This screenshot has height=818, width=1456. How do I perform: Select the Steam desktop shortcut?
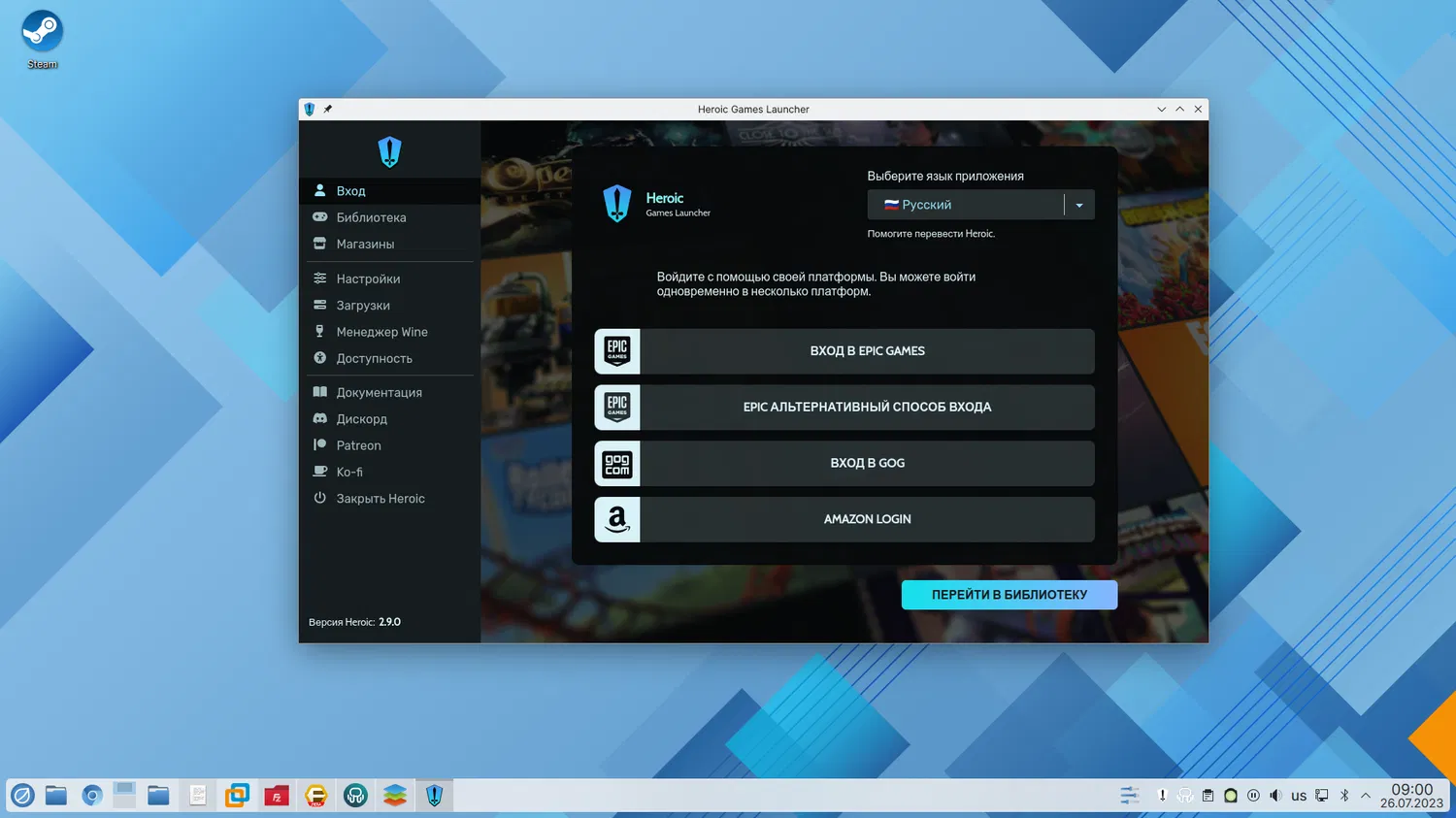pos(42,40)
